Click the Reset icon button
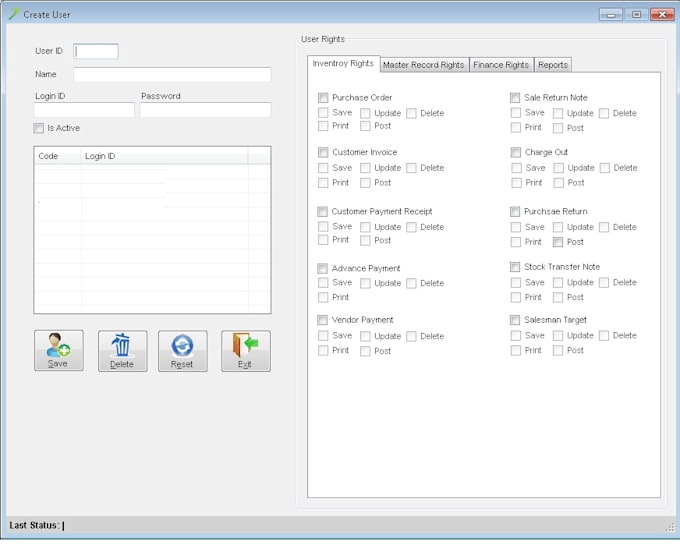 182,351
